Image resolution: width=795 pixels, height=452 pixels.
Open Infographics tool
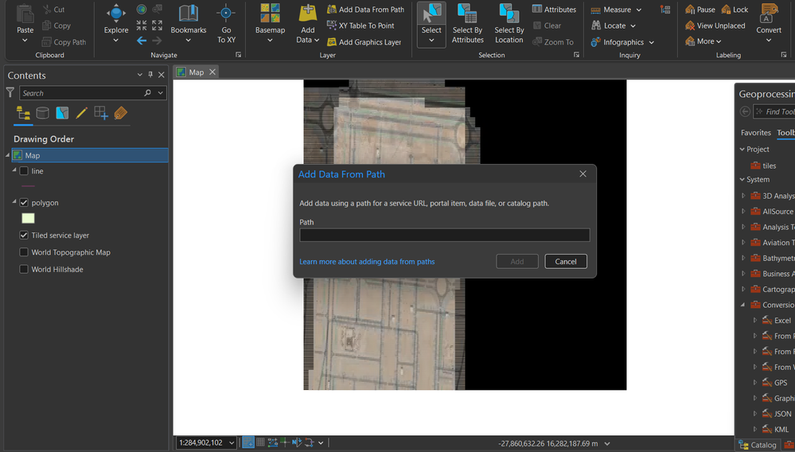point(618,42)
